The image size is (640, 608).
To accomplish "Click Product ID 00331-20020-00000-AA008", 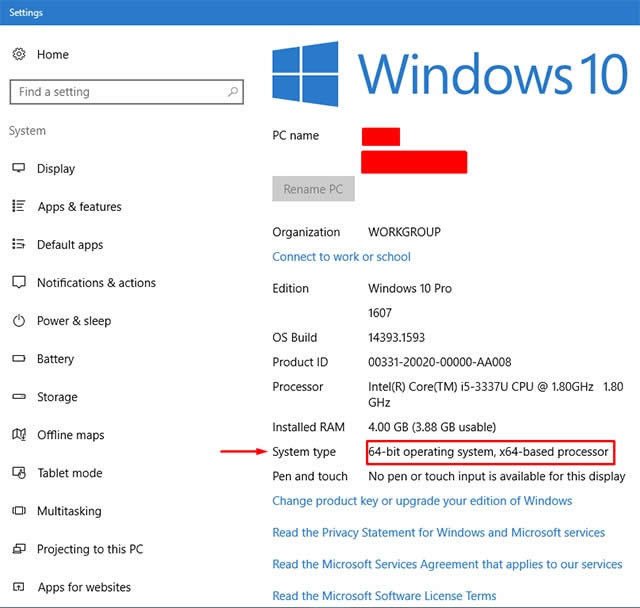I will [440, 362].
